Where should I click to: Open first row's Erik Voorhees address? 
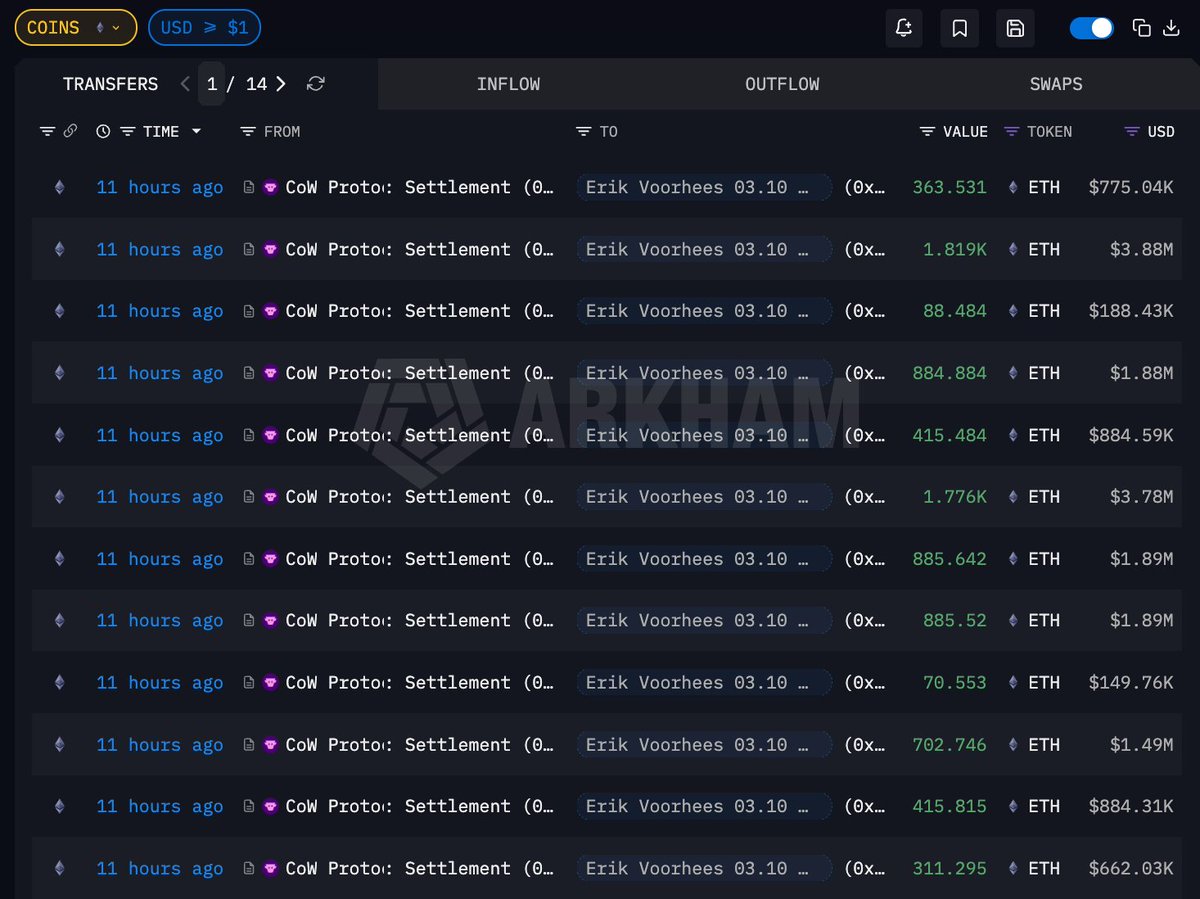[703, 187]
